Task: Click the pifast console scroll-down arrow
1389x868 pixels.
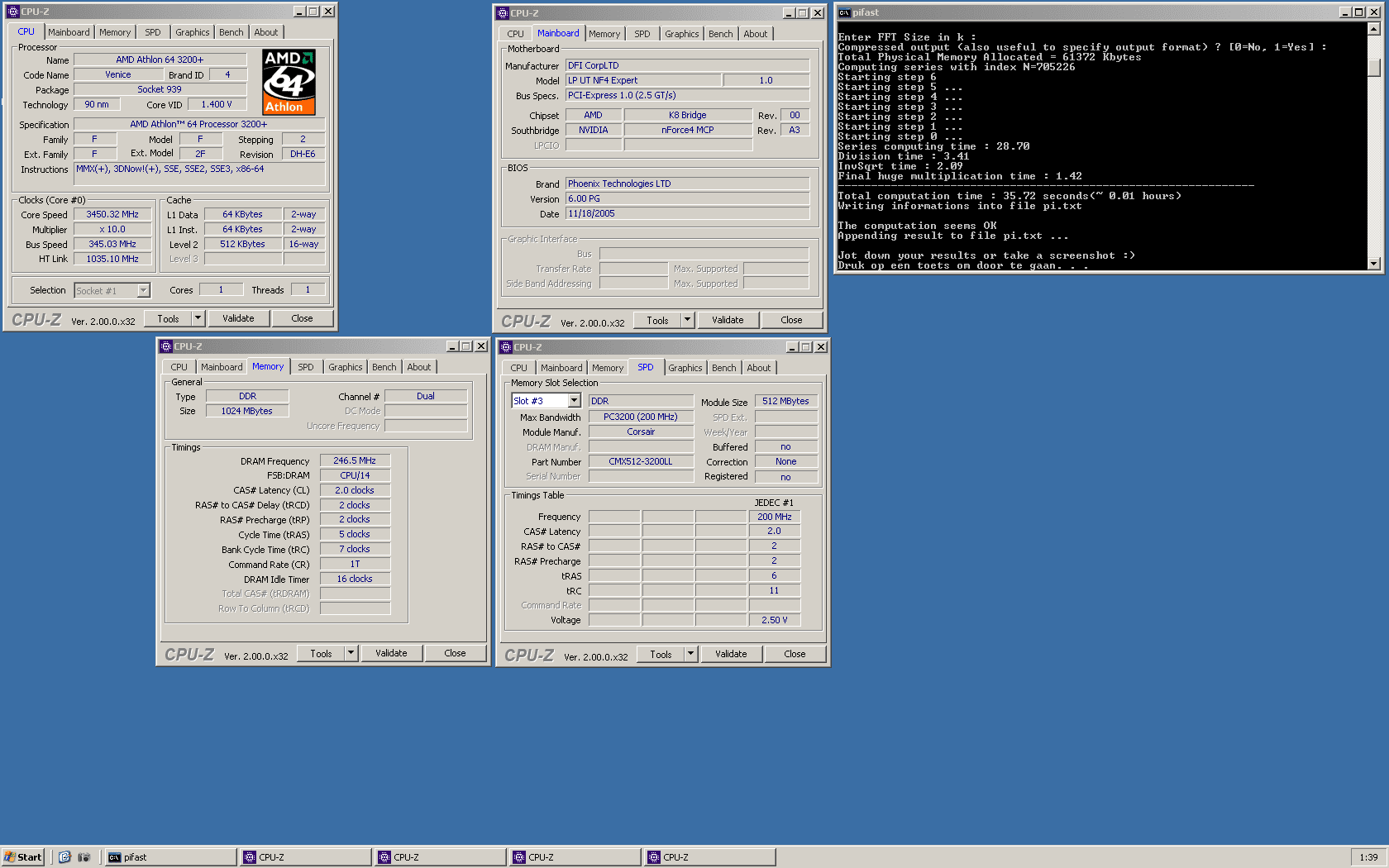Action: 1374,264
